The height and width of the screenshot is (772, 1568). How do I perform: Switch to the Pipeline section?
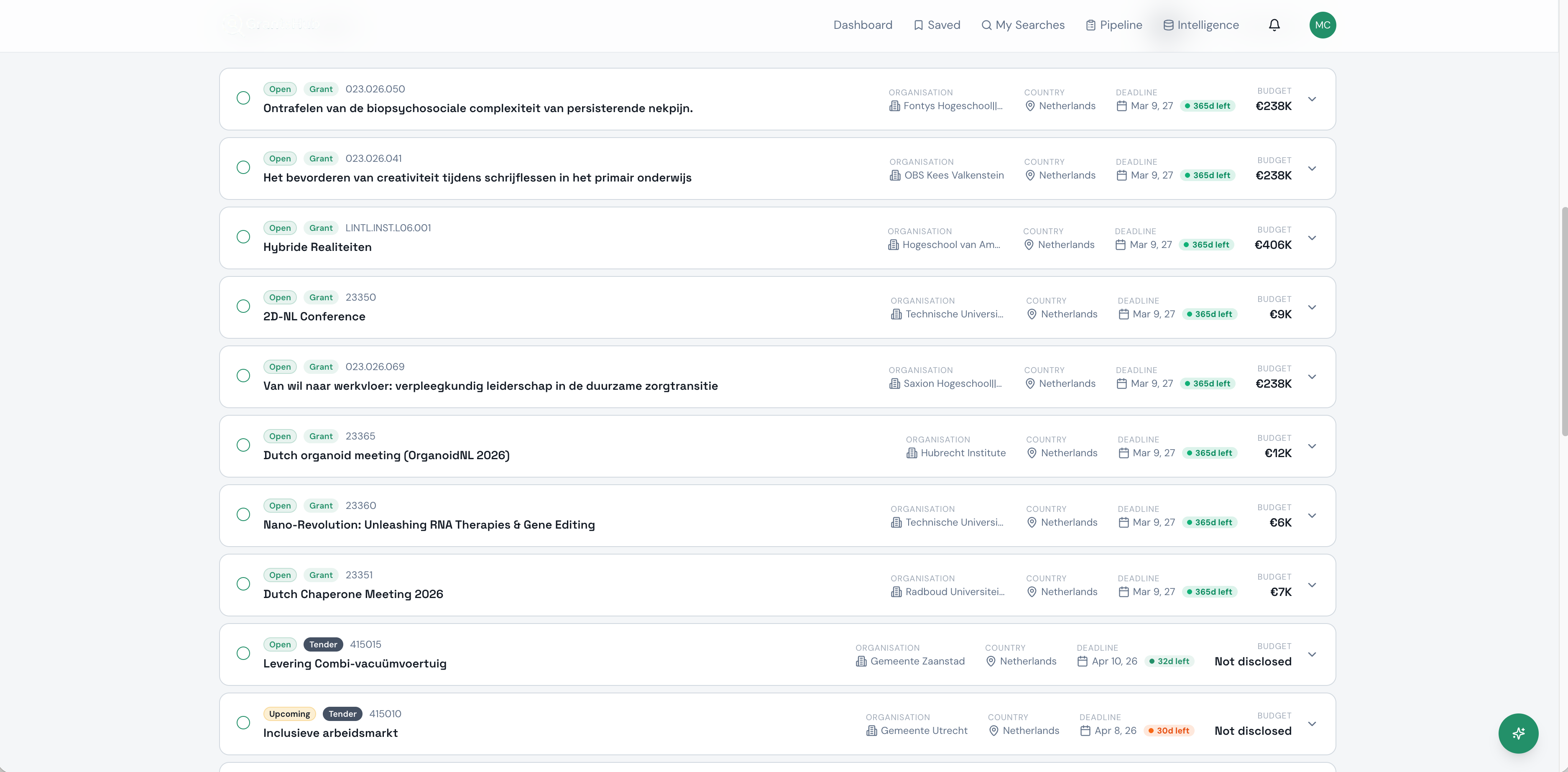pos(1113,25)
